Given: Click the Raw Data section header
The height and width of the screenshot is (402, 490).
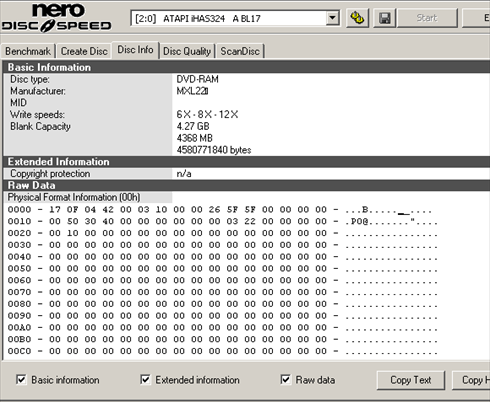Looking at the screenshot, I should click(x=246, y=185).
